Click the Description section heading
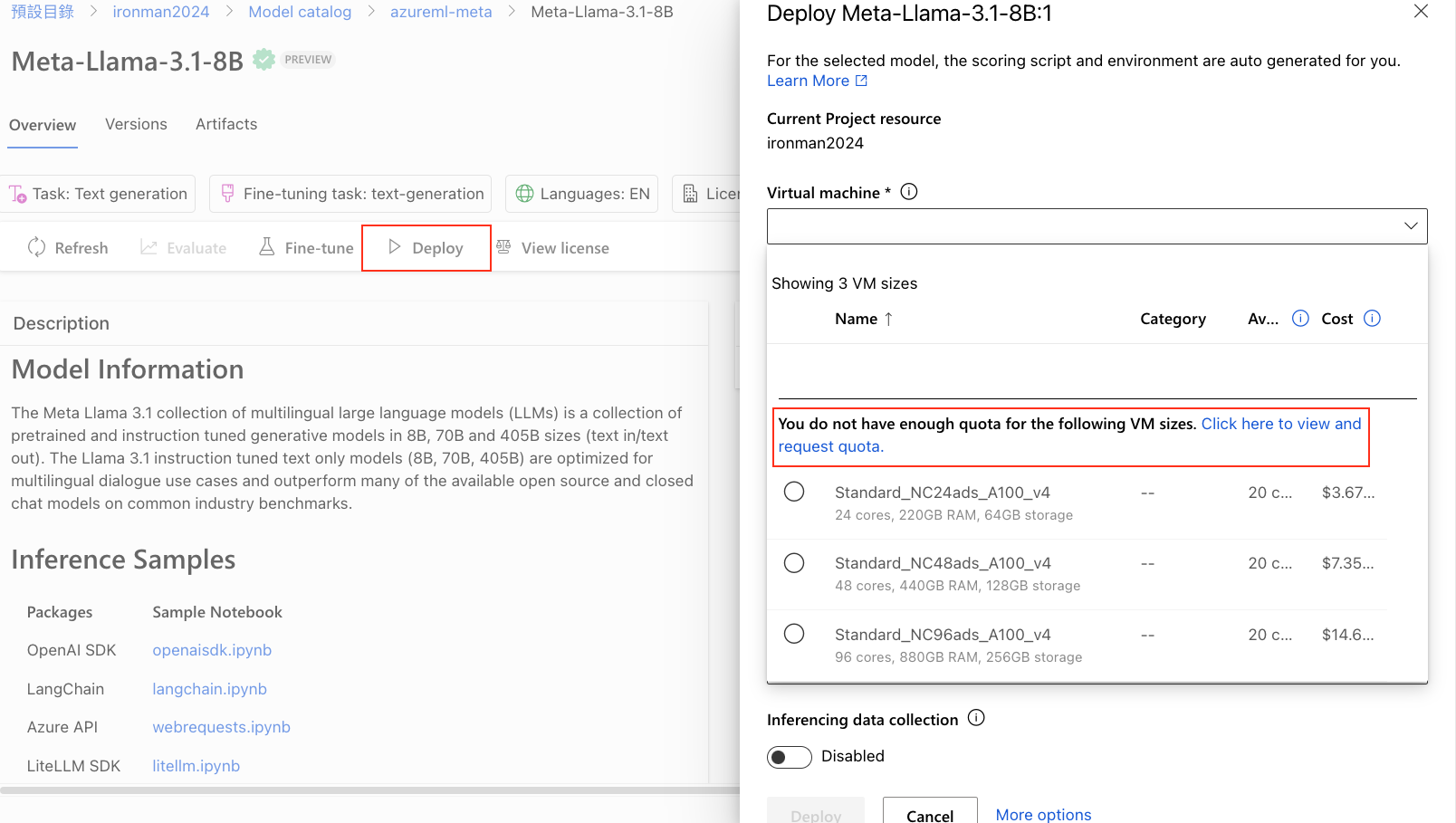This screenshot has width=1456, height=823. [x=62, y=323]
